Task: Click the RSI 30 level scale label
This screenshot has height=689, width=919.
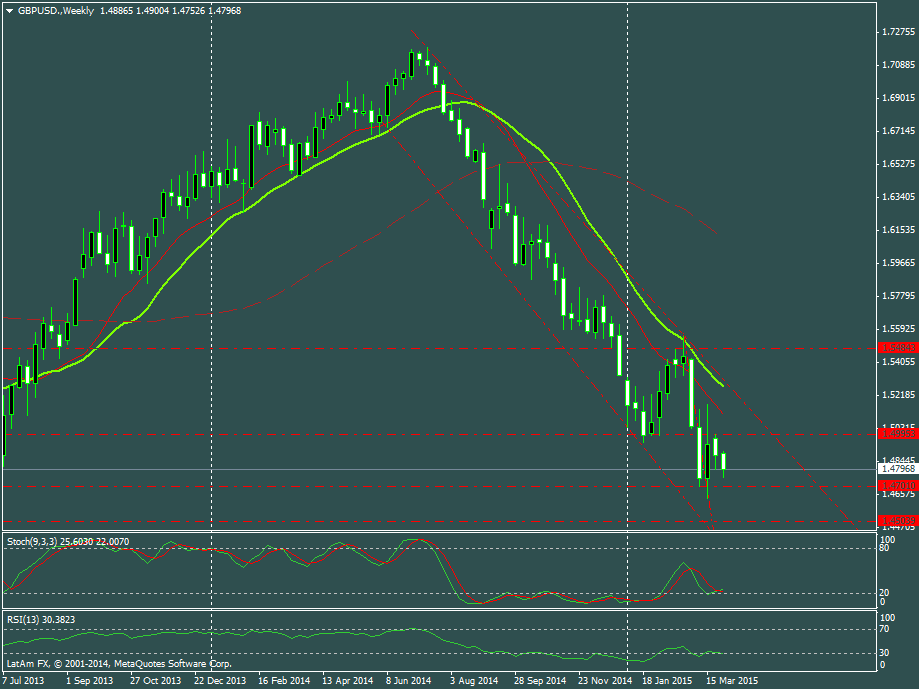Action: click(884, 653)
